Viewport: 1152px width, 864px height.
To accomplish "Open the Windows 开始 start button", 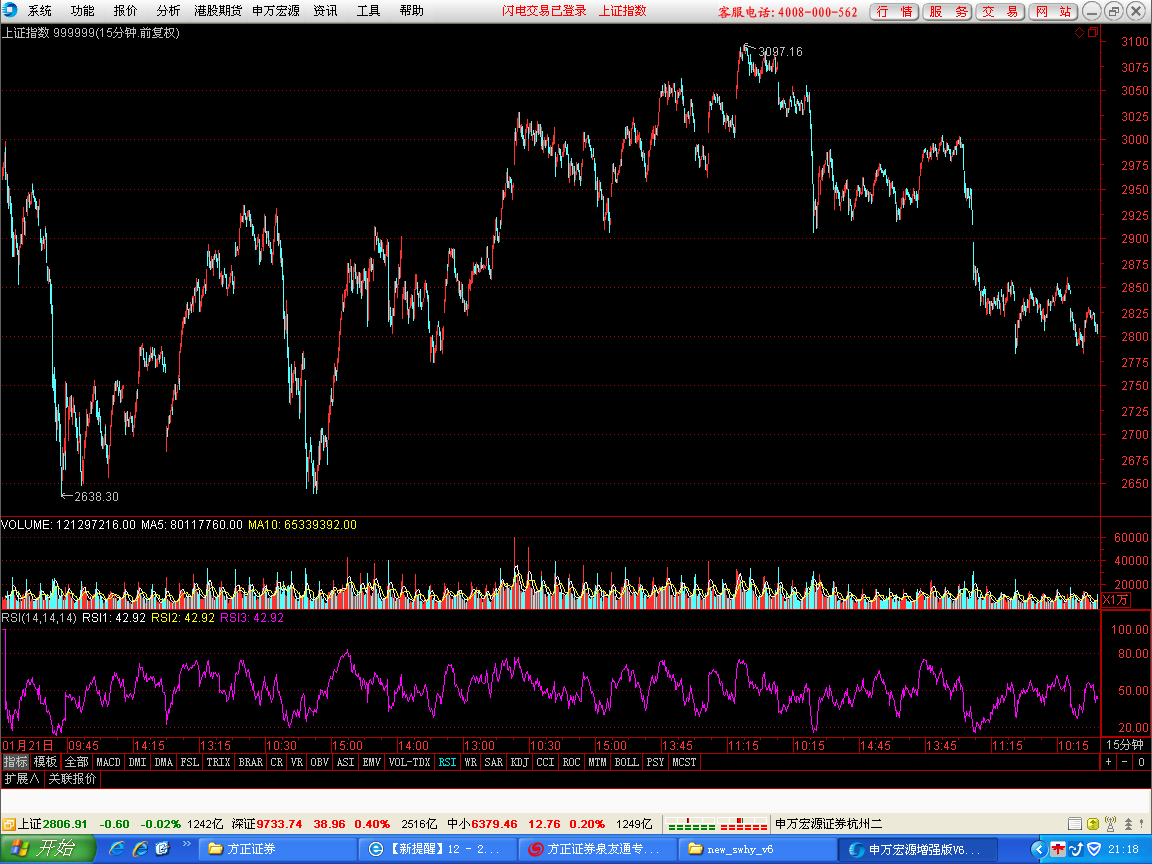I will click(x=48, y=849).
